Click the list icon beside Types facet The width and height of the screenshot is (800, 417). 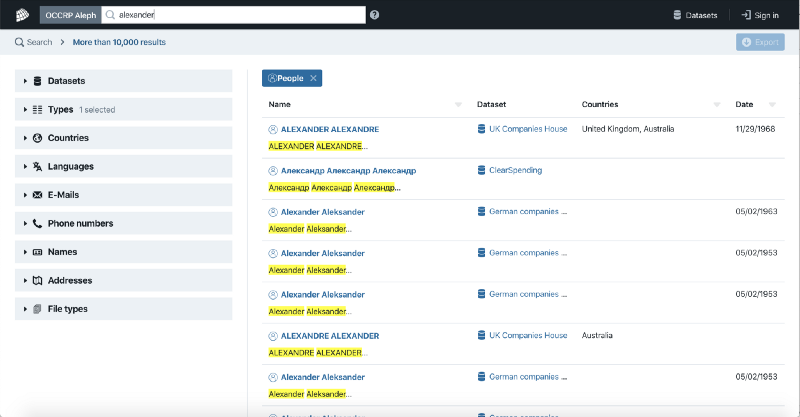(x=37, y=109)
